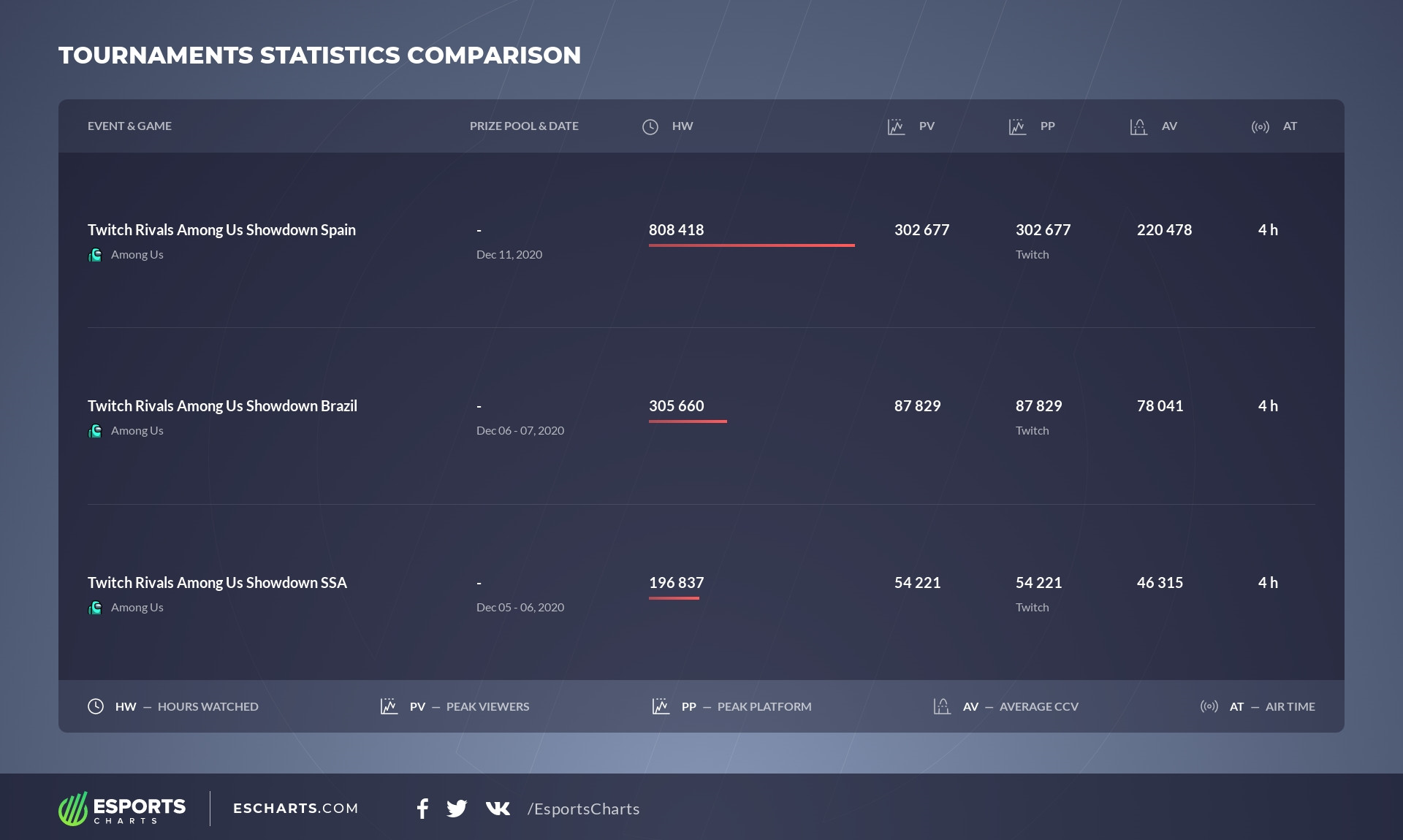This screenshot has height=840, width=1403.
Task: Open the Facebook social icon
Action: (x=422, y=809)
